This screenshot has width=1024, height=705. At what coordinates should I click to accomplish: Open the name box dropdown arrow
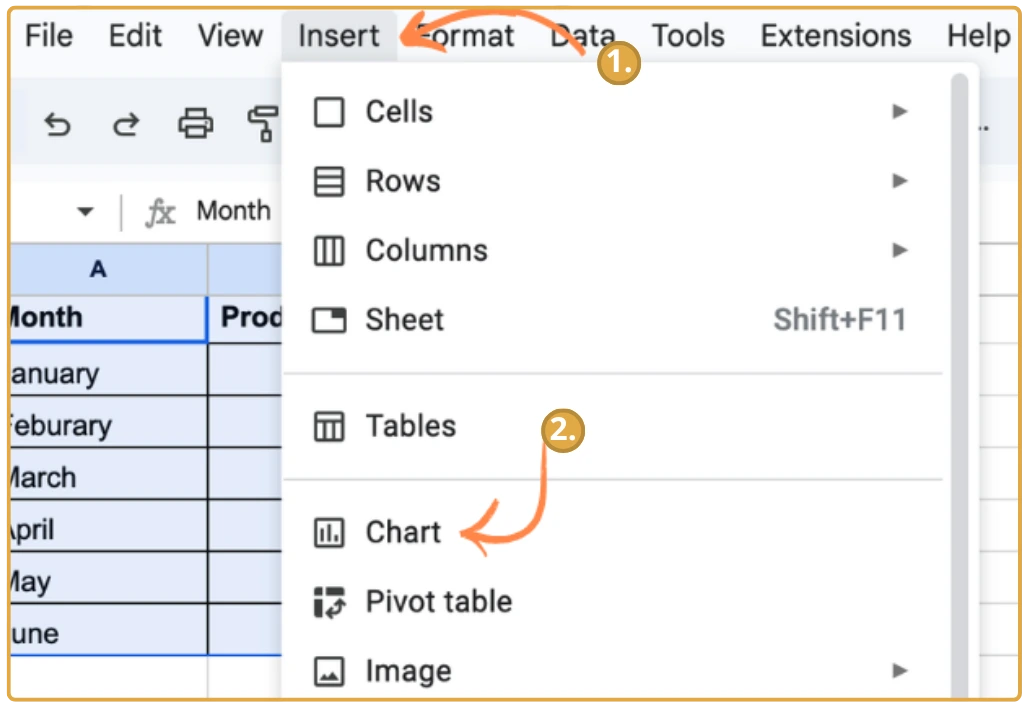(x=85, y=212)
